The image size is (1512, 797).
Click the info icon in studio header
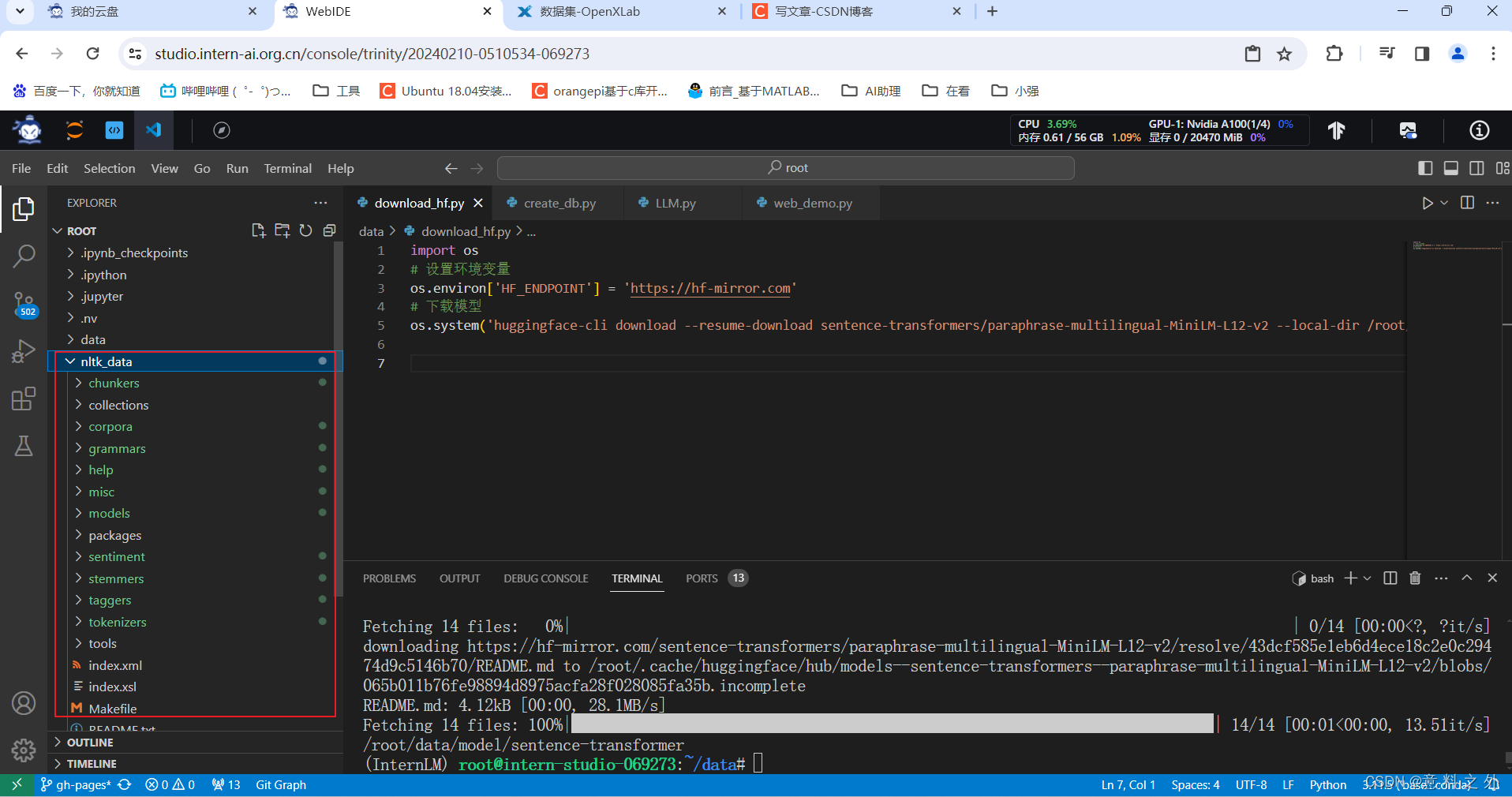(x=1480, y=130)
